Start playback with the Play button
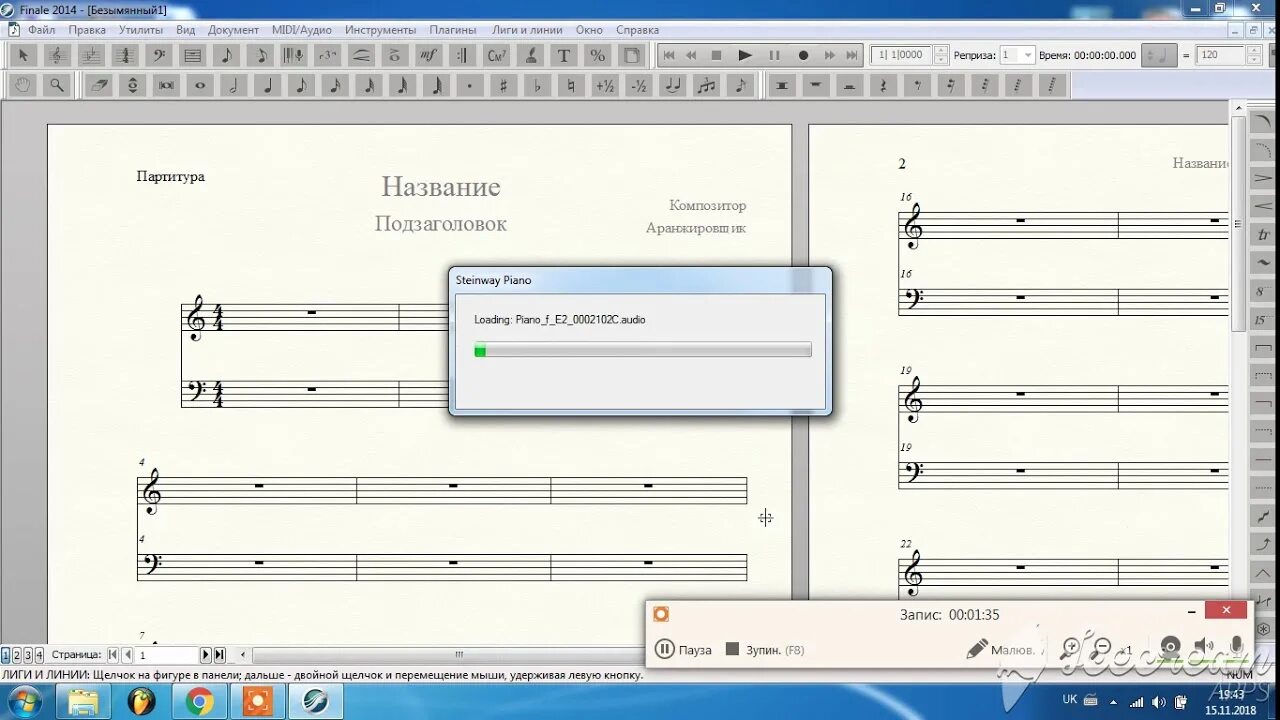This screenshot has width=1280, height=720. pyautogui.click(x=745, y=55)
